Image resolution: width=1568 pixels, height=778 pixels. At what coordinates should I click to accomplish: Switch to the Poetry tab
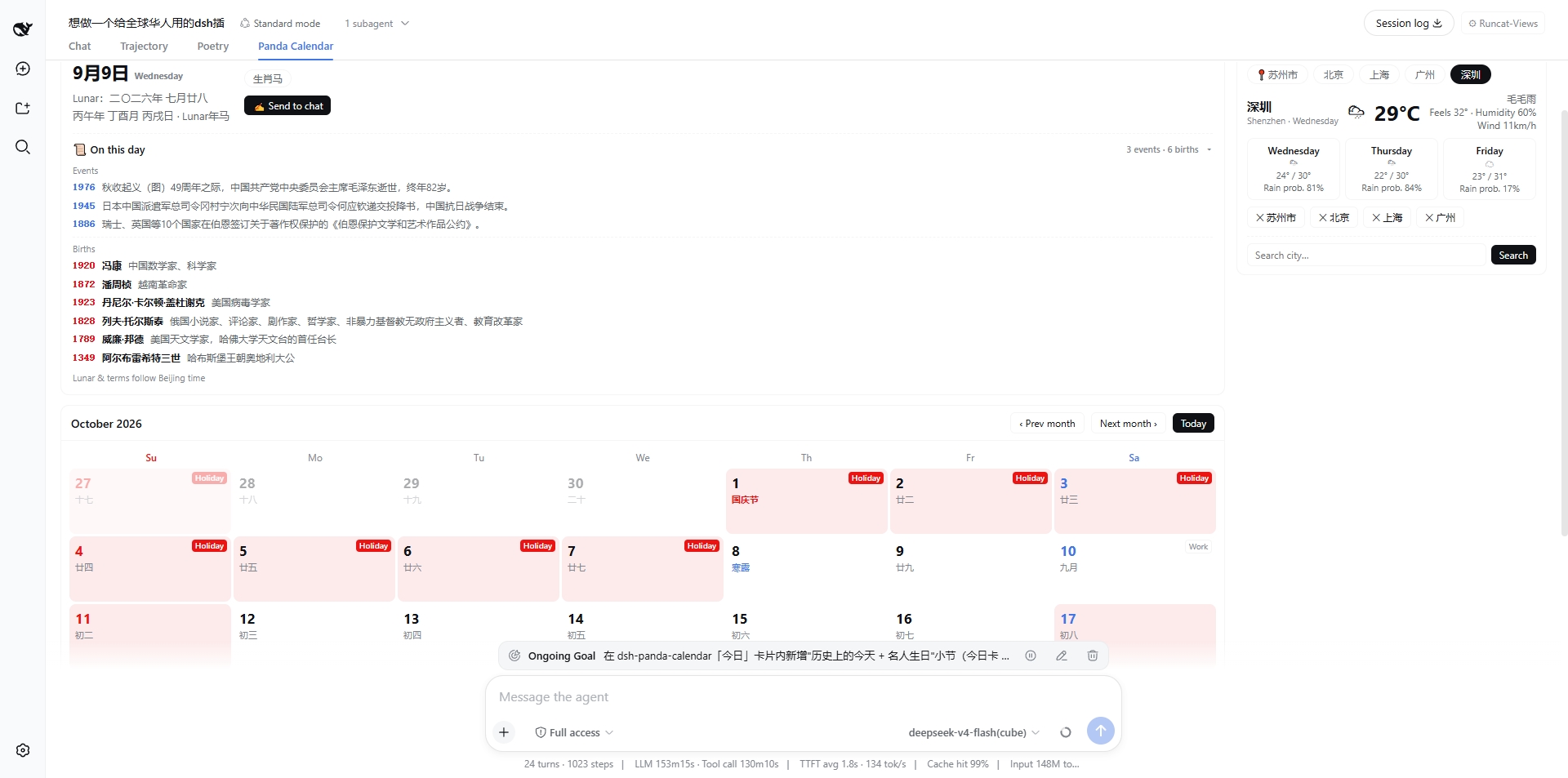(x=213, y=47)
